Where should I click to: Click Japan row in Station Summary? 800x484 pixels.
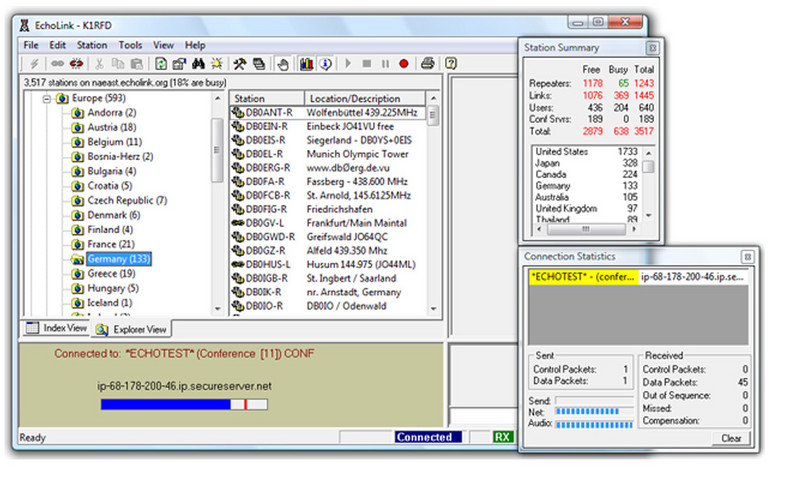586,163
